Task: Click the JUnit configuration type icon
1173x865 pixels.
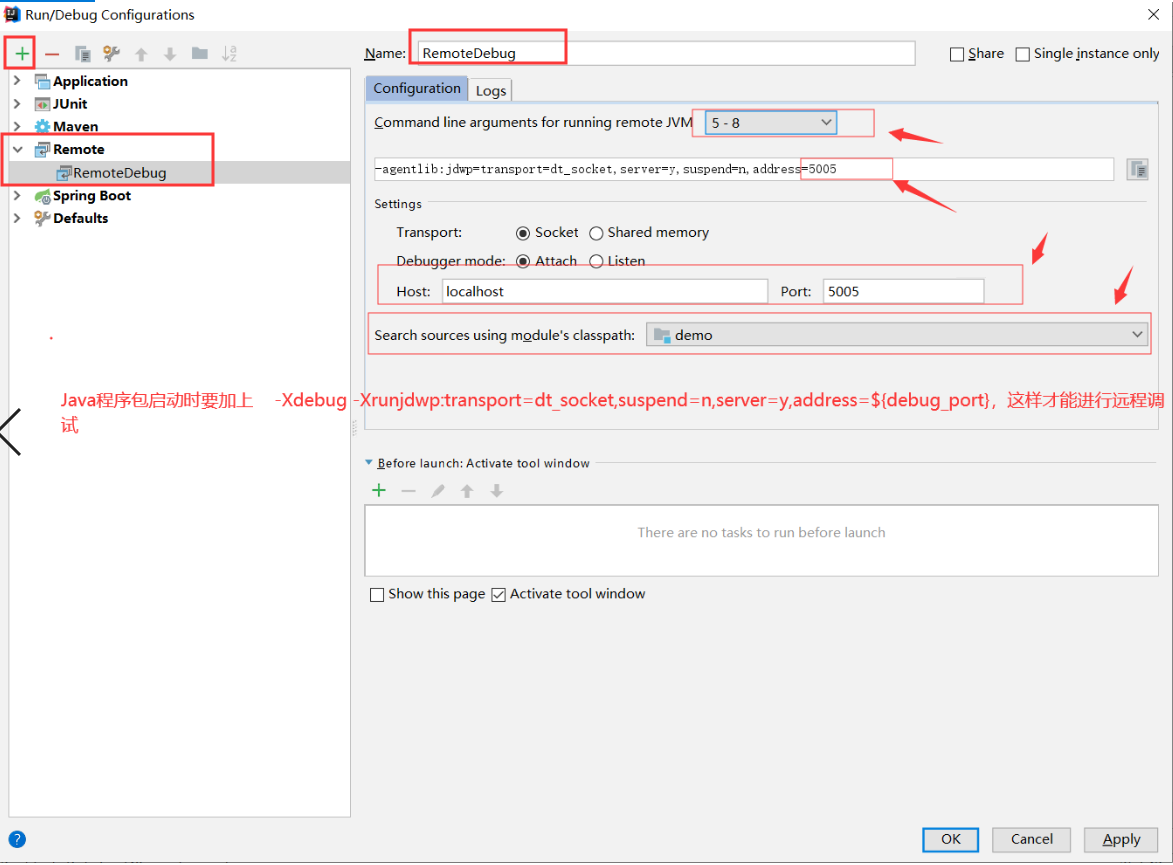Action: [x=42, y=104]
